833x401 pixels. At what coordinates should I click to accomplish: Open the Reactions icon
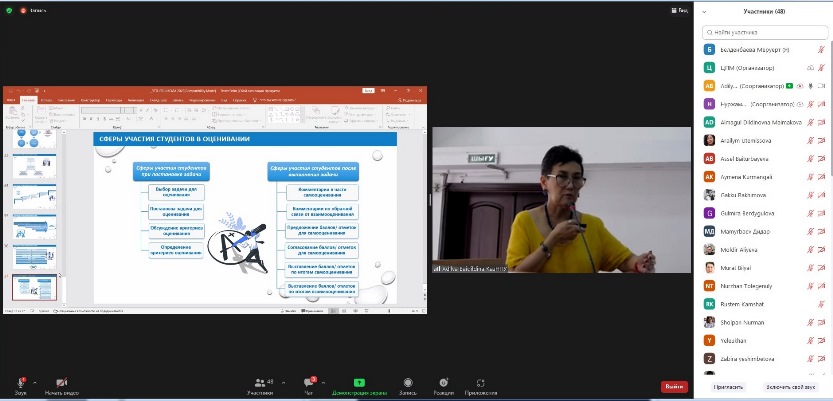(443, 382)
